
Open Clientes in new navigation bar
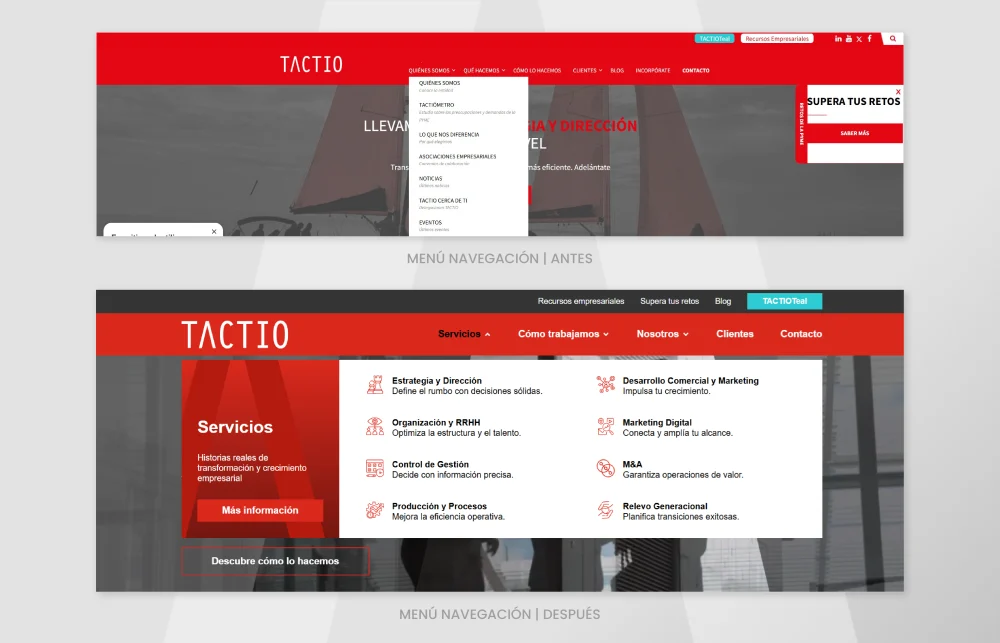coord(735,334)
